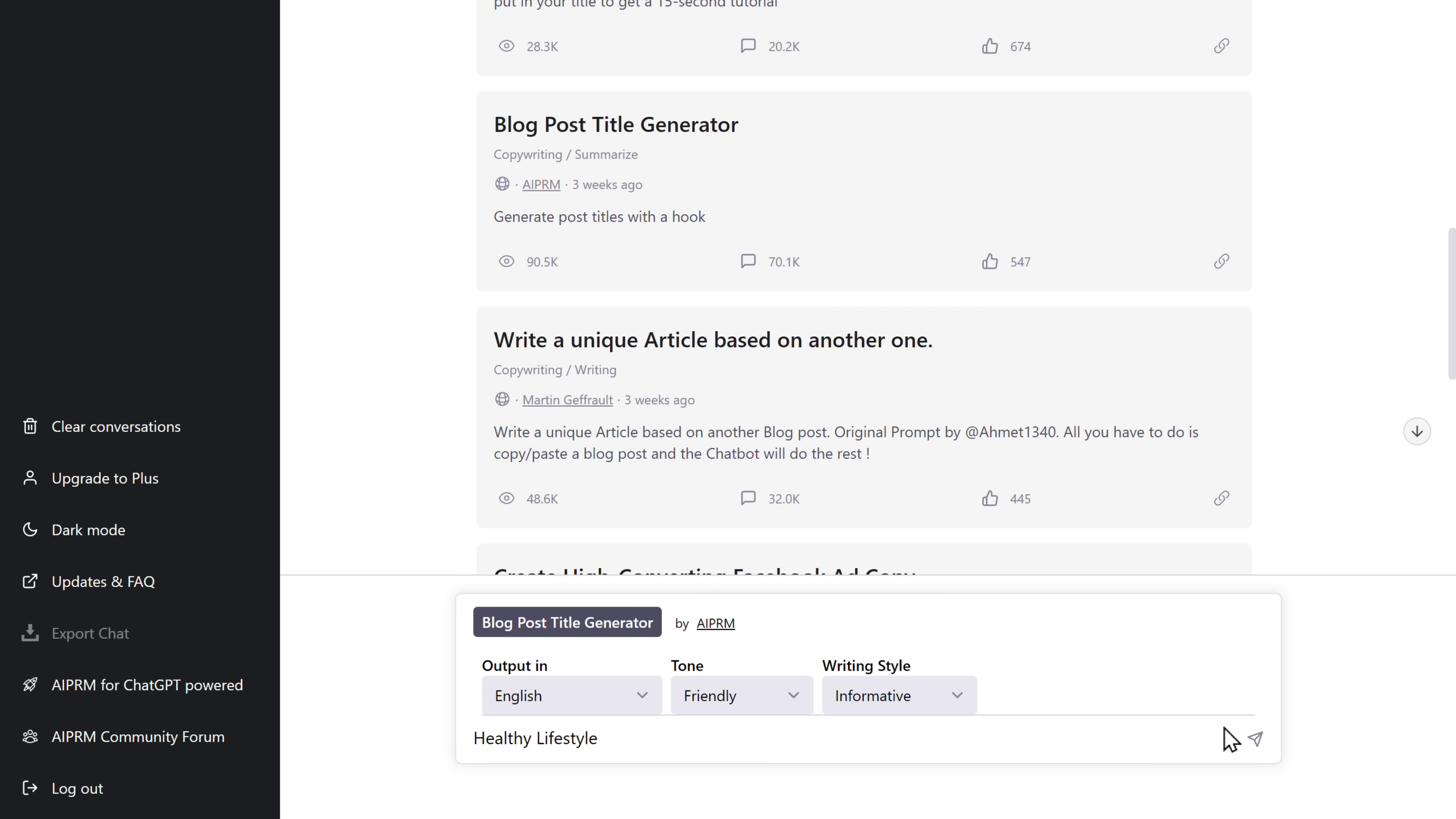Open Martin Geffrault author link

tap(567, 400)
